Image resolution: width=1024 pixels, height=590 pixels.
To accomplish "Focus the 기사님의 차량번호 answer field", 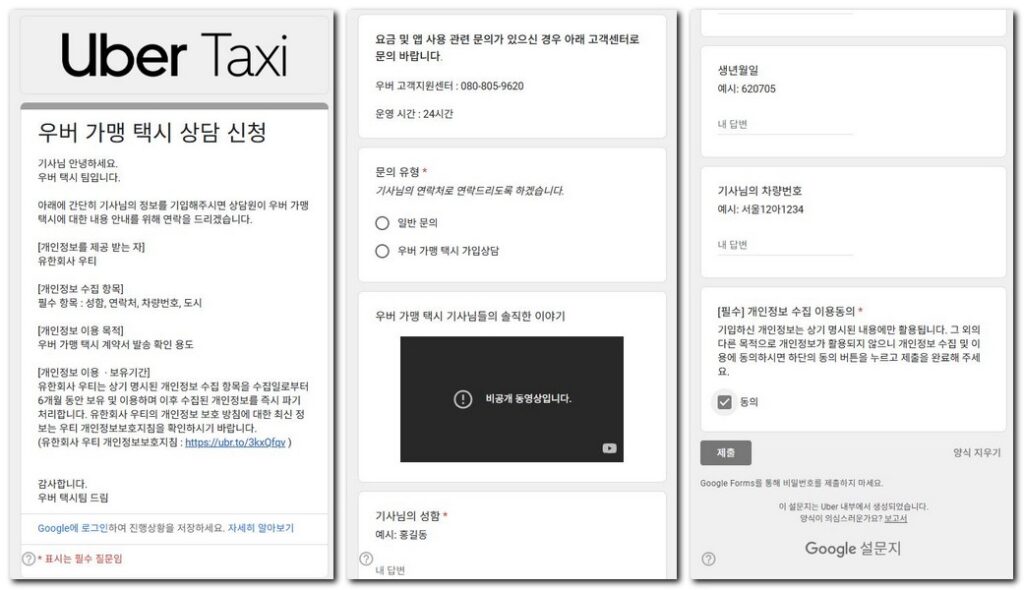I will [x=785, y=245].
